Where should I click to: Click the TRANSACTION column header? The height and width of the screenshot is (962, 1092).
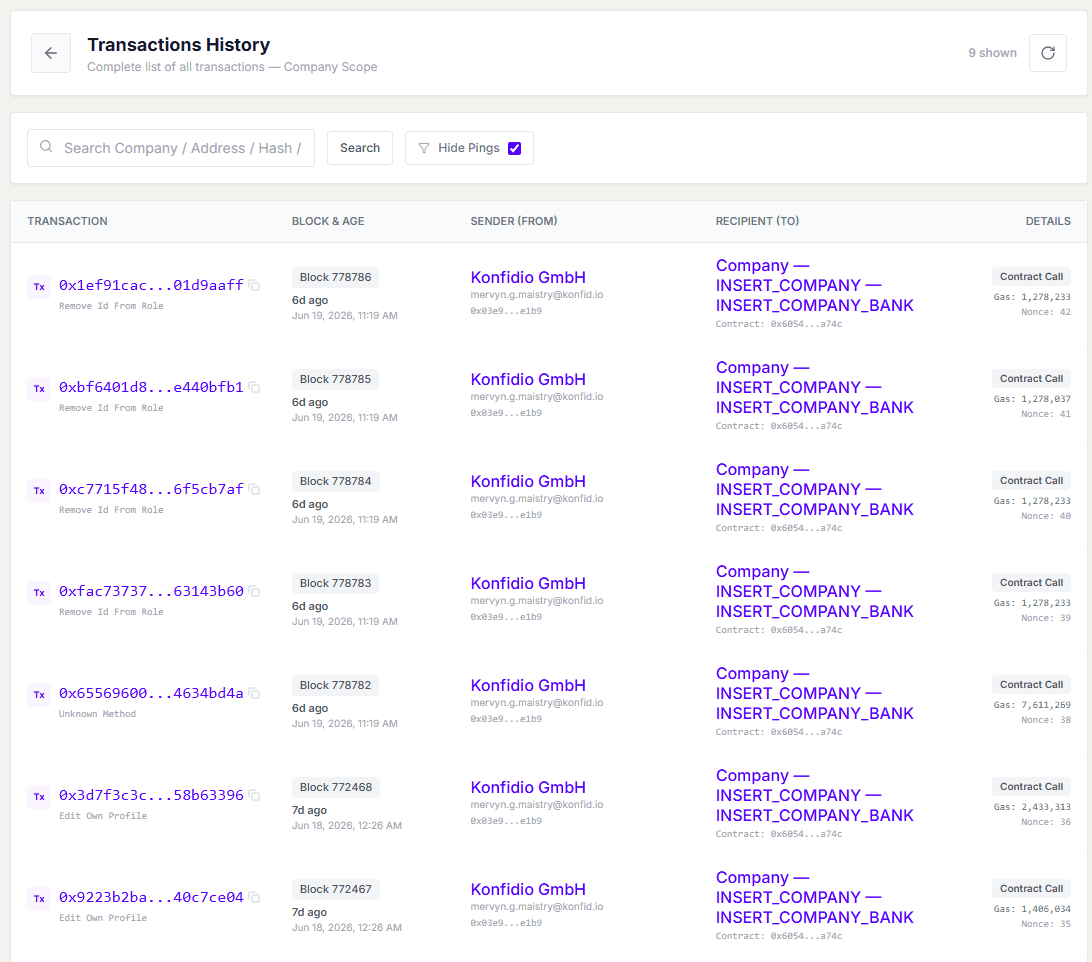(x=68, y=221)
